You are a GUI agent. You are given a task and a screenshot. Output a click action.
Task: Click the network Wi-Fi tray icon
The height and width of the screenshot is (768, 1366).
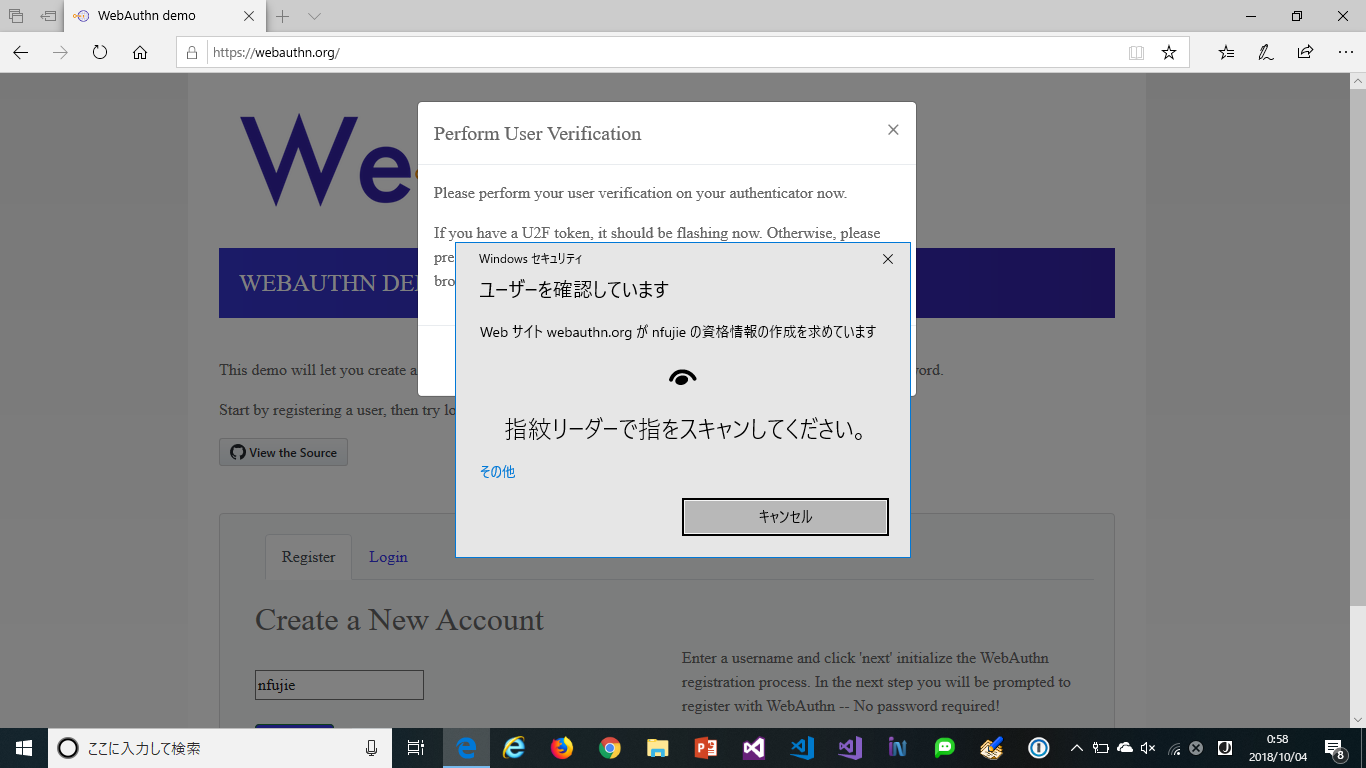(1173, 748)
